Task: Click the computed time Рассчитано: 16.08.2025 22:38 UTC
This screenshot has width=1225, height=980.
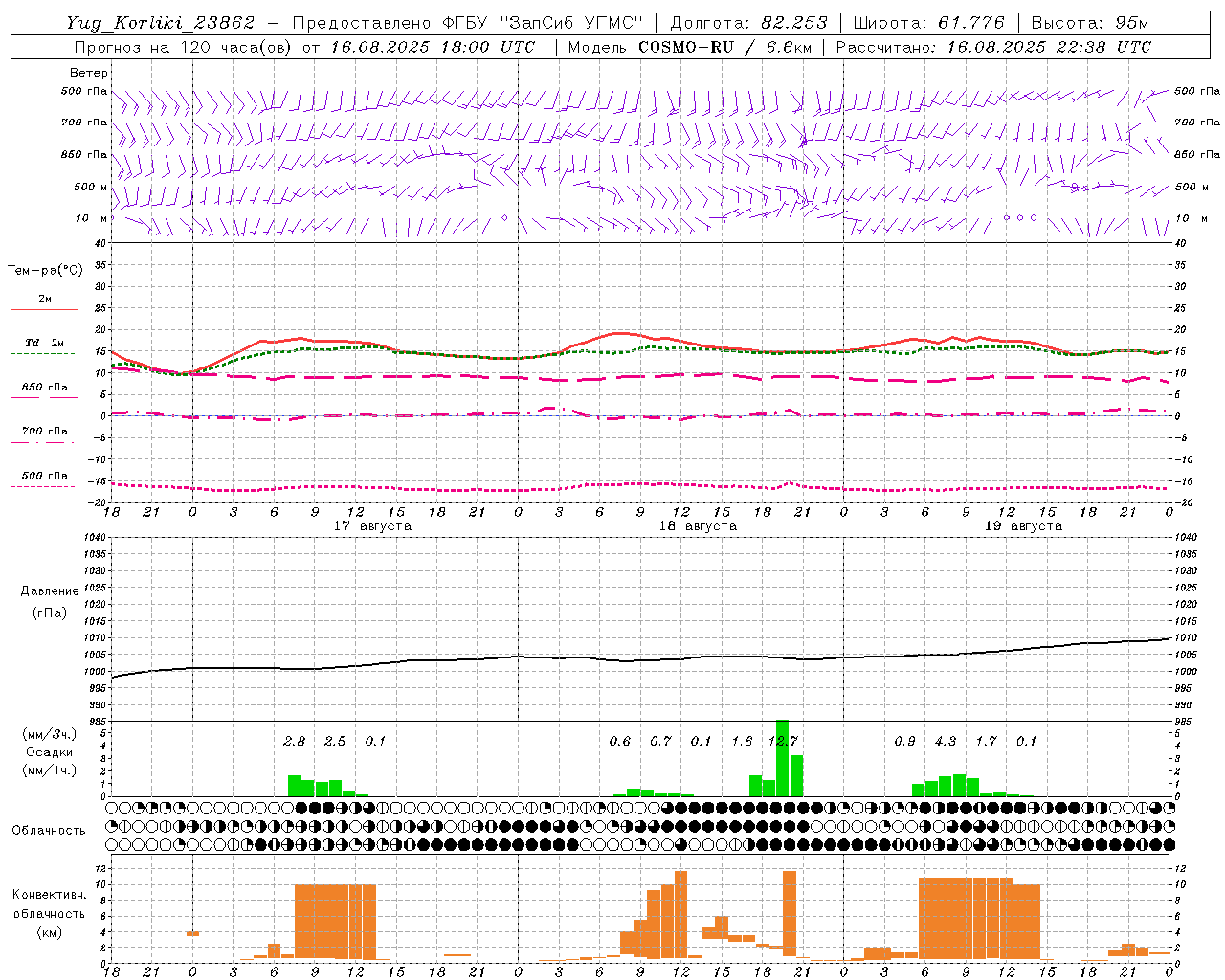Action: tap(993, 47)
